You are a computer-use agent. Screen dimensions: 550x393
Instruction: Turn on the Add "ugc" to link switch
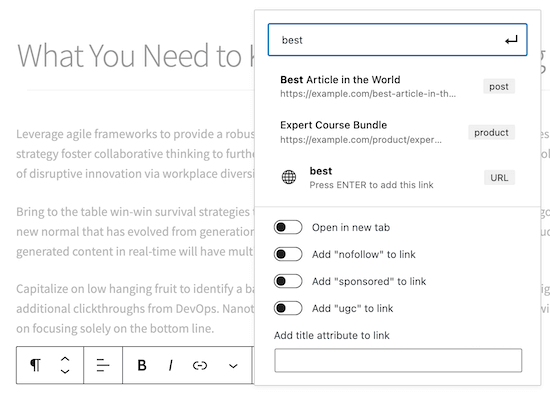tap(288, 308)
